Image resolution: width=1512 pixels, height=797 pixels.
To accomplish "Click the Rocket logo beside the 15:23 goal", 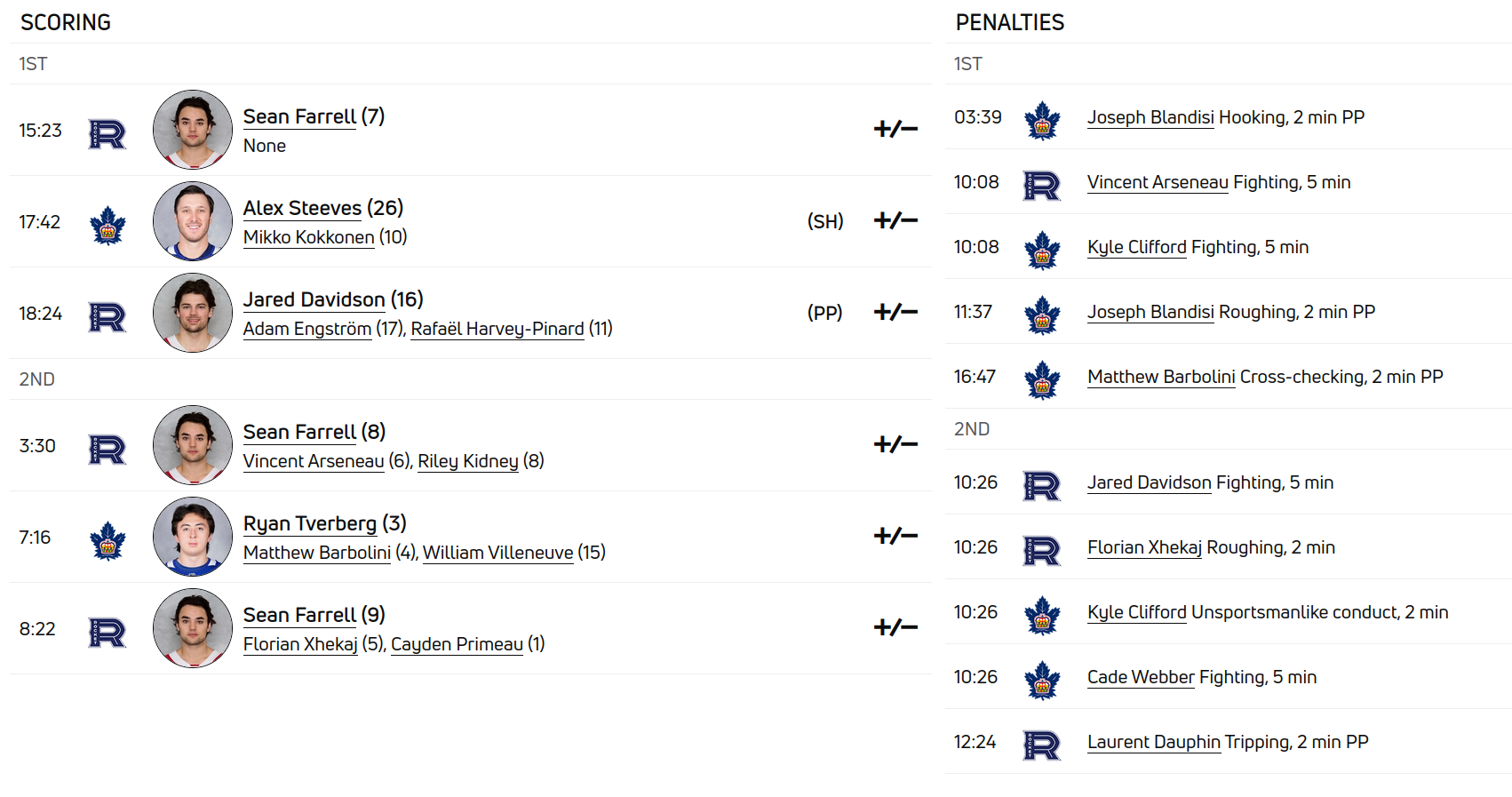I will 107,134.
